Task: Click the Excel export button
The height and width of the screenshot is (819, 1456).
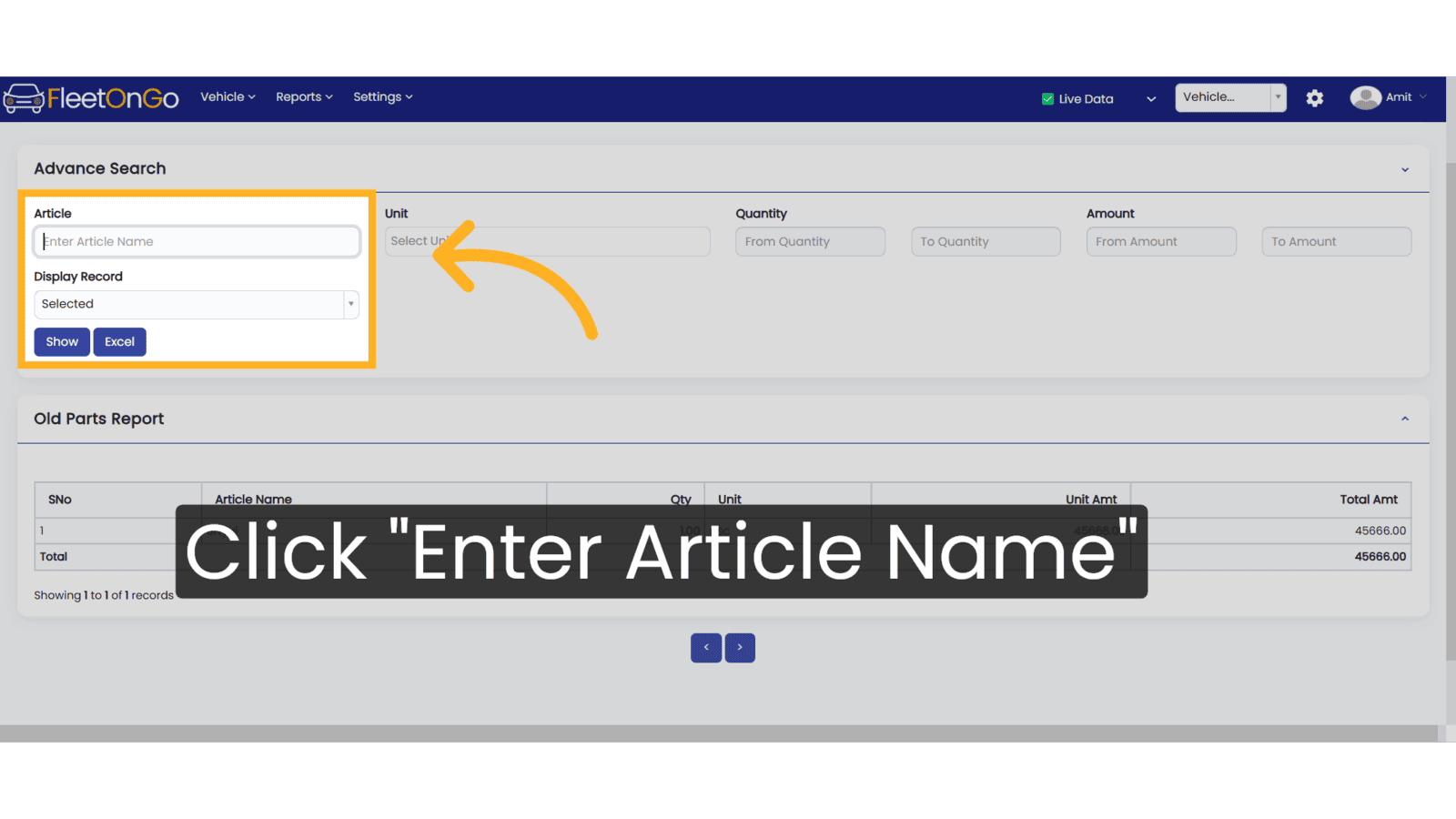Action: (119, 342)
